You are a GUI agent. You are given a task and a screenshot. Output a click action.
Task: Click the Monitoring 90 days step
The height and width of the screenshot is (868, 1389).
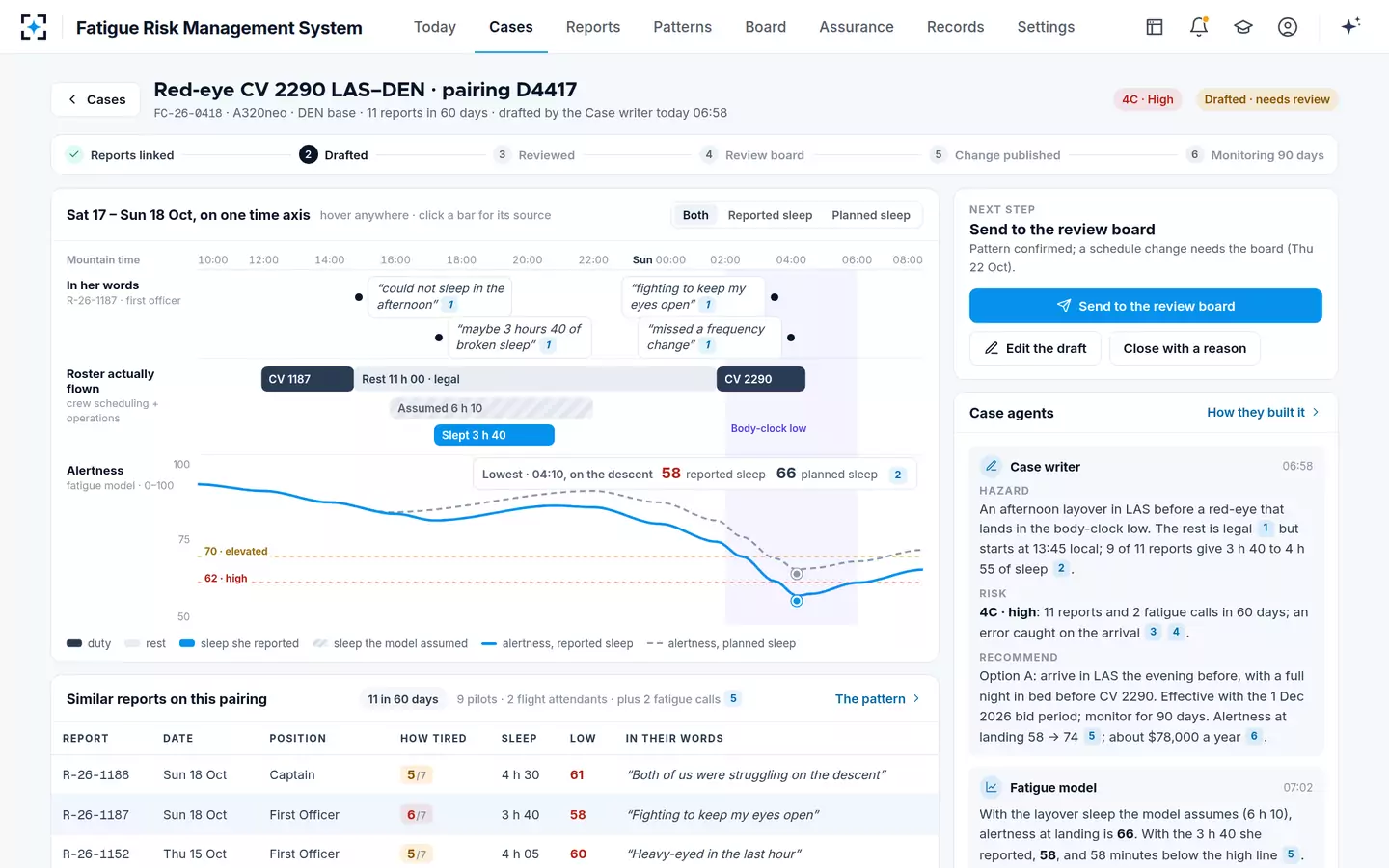[1256, 155]
